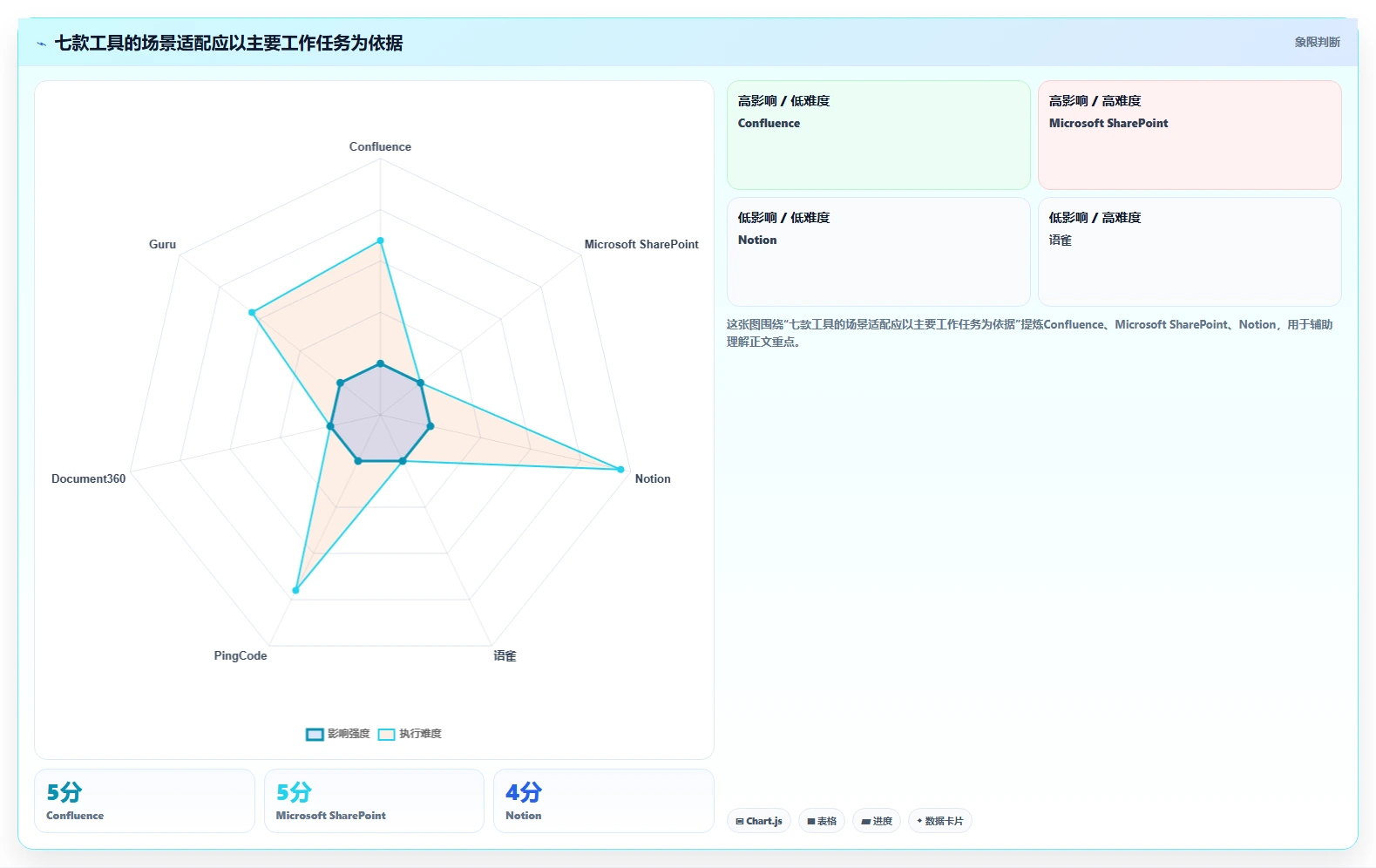1376x868 pixels.
Task: Click the 执行难度 data point at Notion
Action: tap(620, 470)
